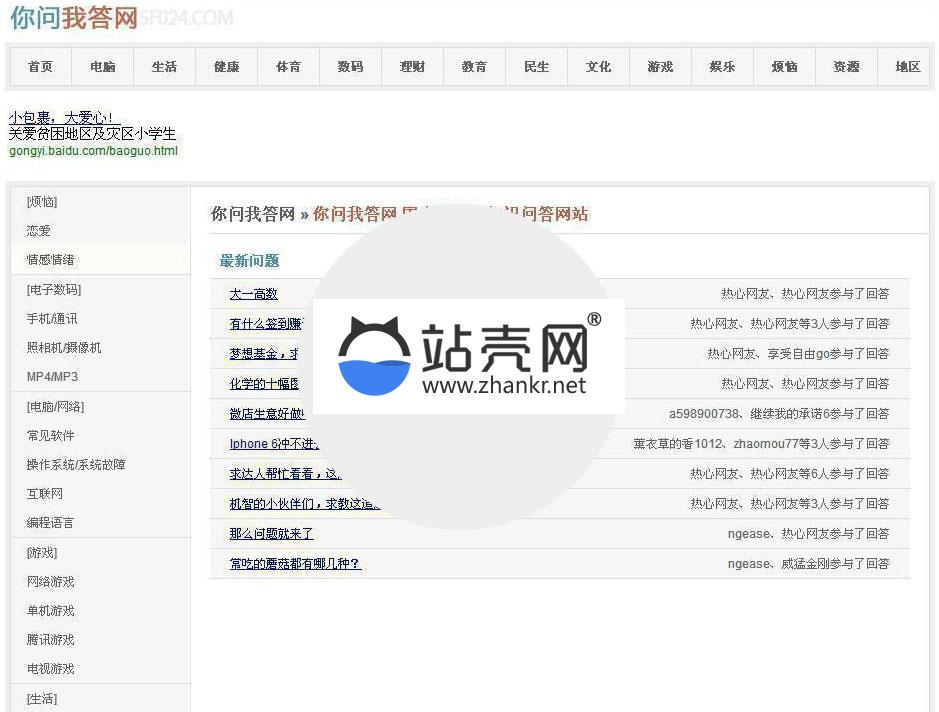Open the [生活] sidebar category
Viewport: 939px width, 712px height.
[x=42, y=699]
